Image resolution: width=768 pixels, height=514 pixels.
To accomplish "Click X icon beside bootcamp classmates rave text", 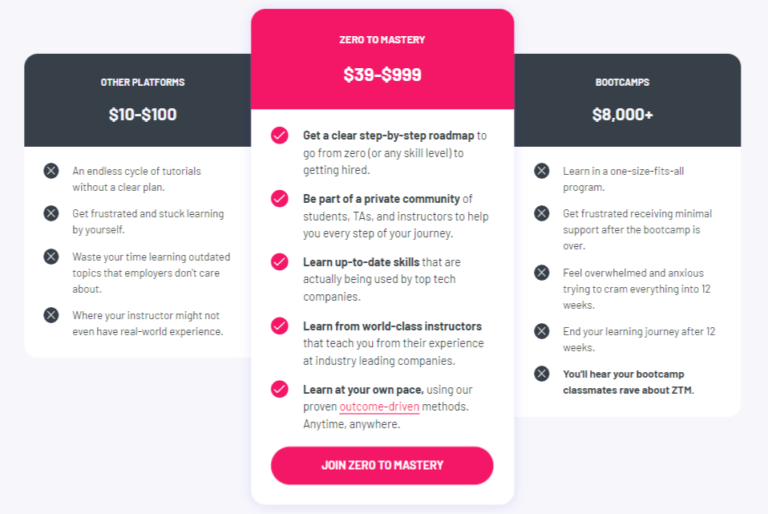I will [542, 373].
